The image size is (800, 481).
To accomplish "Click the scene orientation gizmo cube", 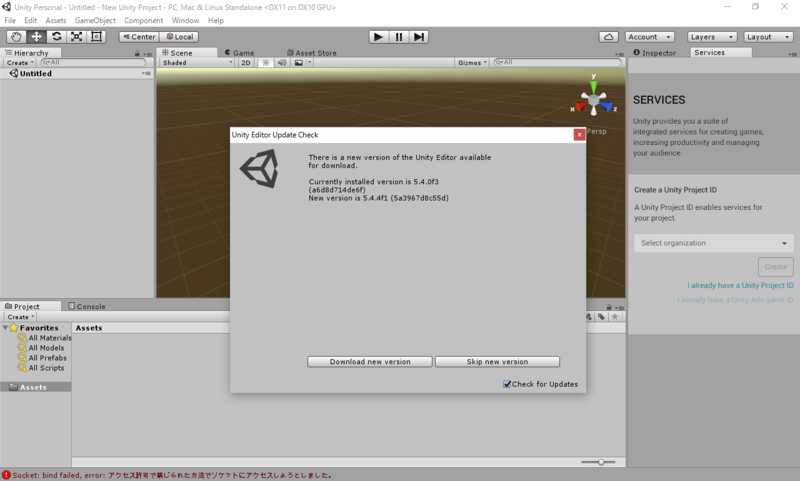I will tap(593, 98).
